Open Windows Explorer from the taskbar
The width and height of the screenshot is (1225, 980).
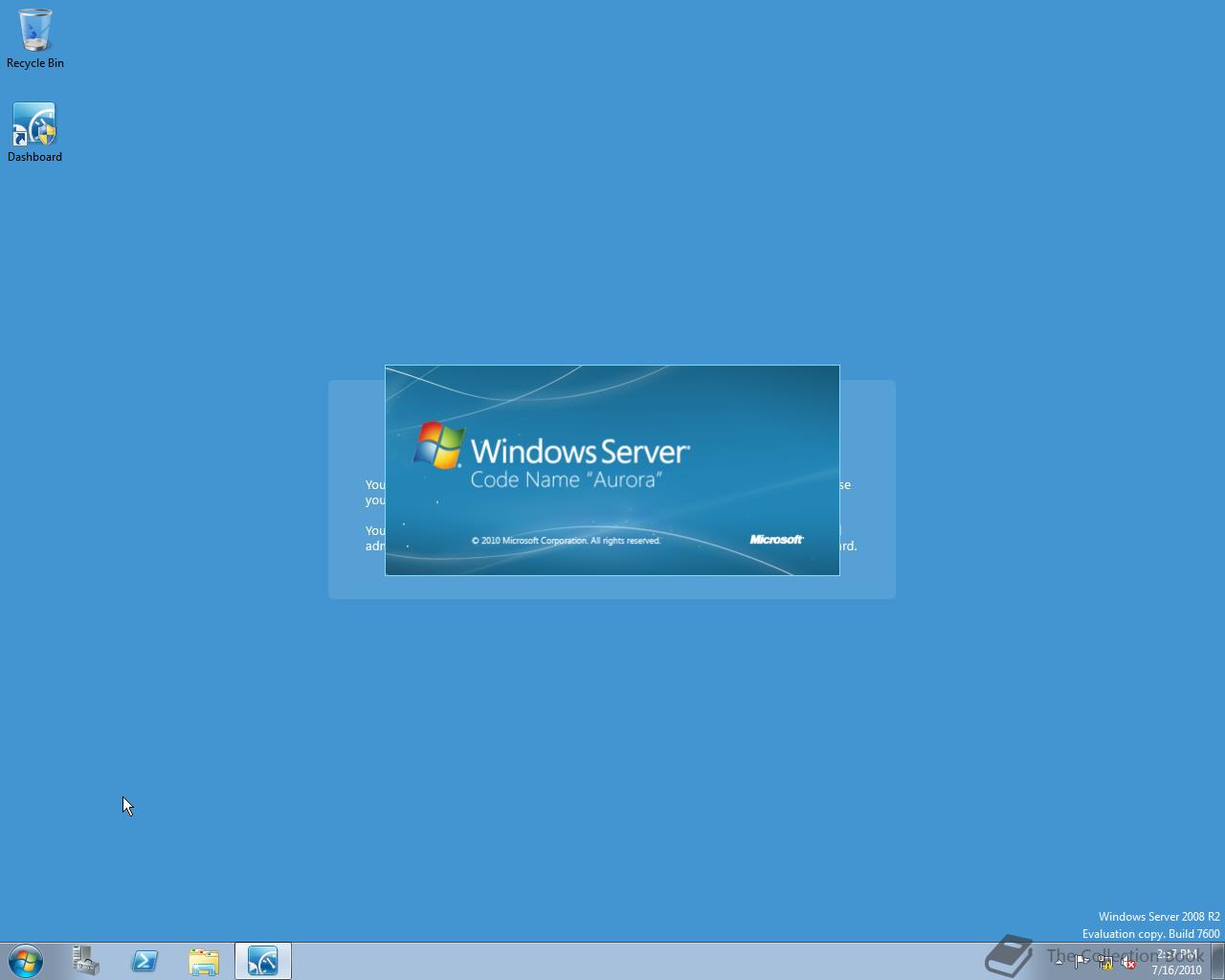(x=204, y=961)
